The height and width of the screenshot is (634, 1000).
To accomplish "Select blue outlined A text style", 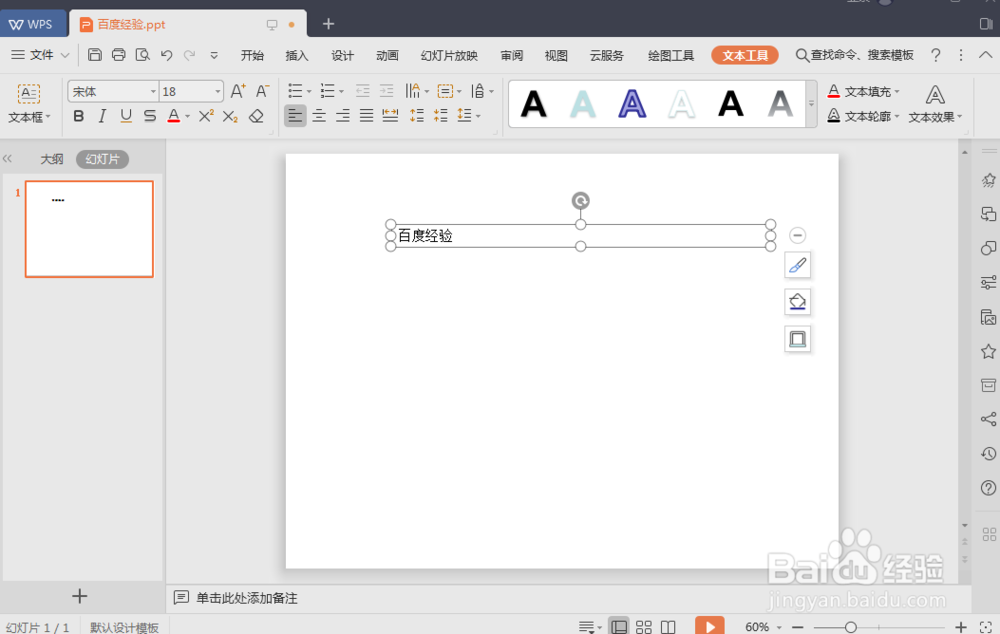I will [632, 104].
